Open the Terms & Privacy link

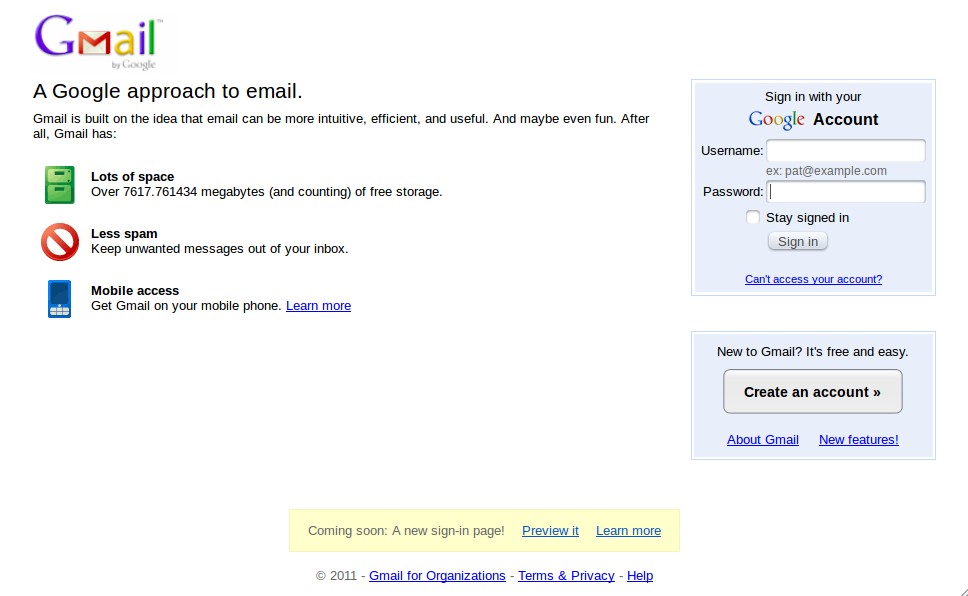point(566,576)
